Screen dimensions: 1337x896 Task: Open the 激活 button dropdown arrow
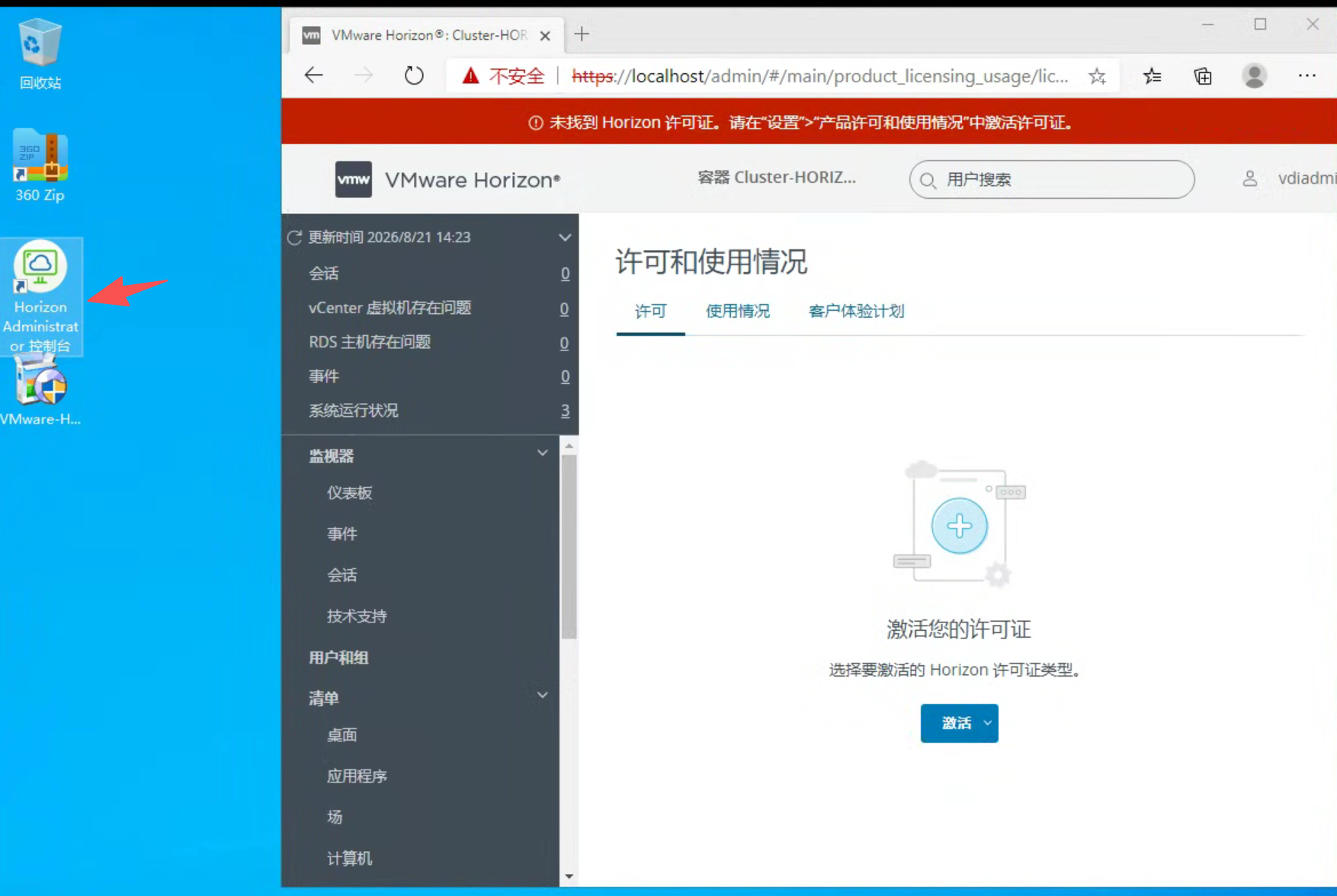pos(988,723)
